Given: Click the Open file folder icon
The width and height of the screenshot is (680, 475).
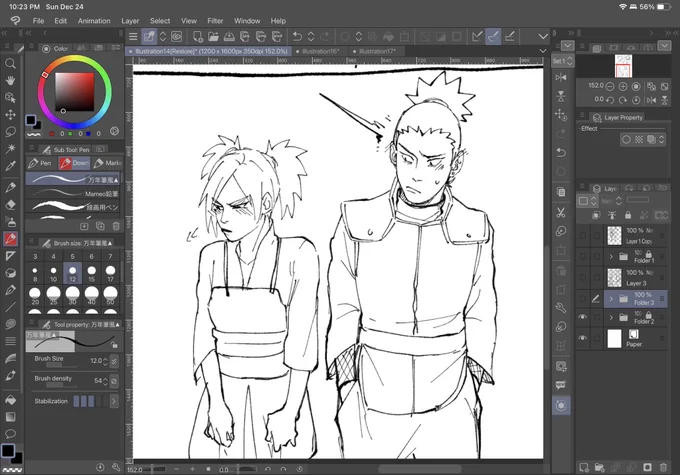Looking at the screenshot, I should coord(213,36).
